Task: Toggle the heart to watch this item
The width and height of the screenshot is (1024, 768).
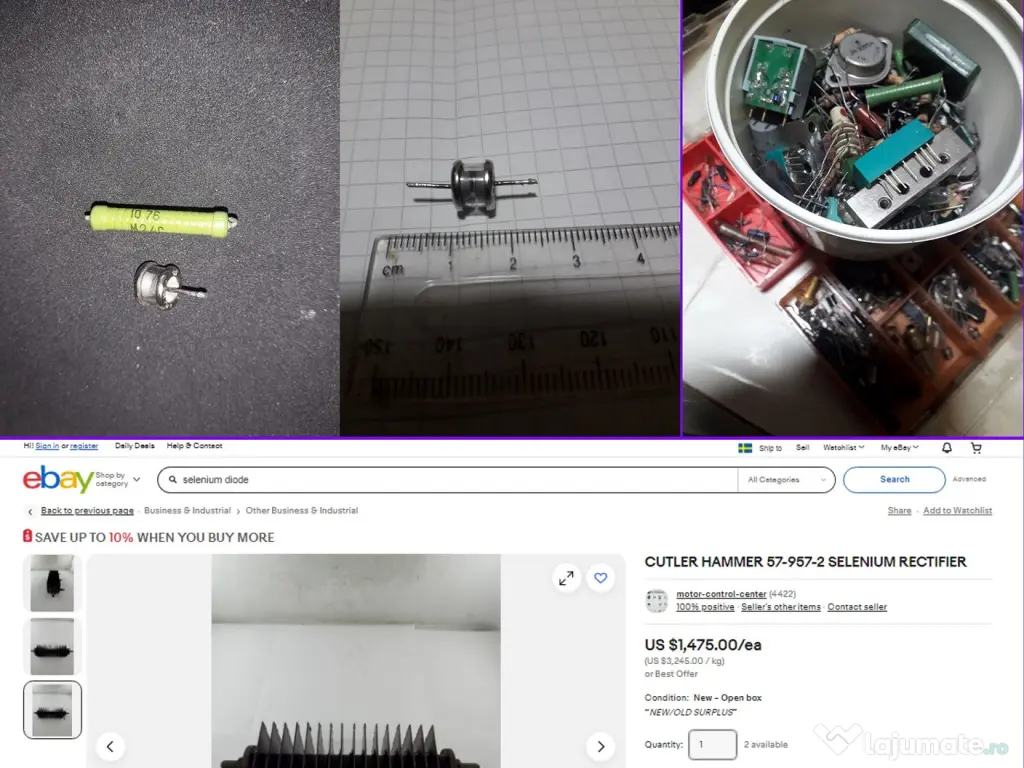Action: pyautogui.click(x=600, y=578)
